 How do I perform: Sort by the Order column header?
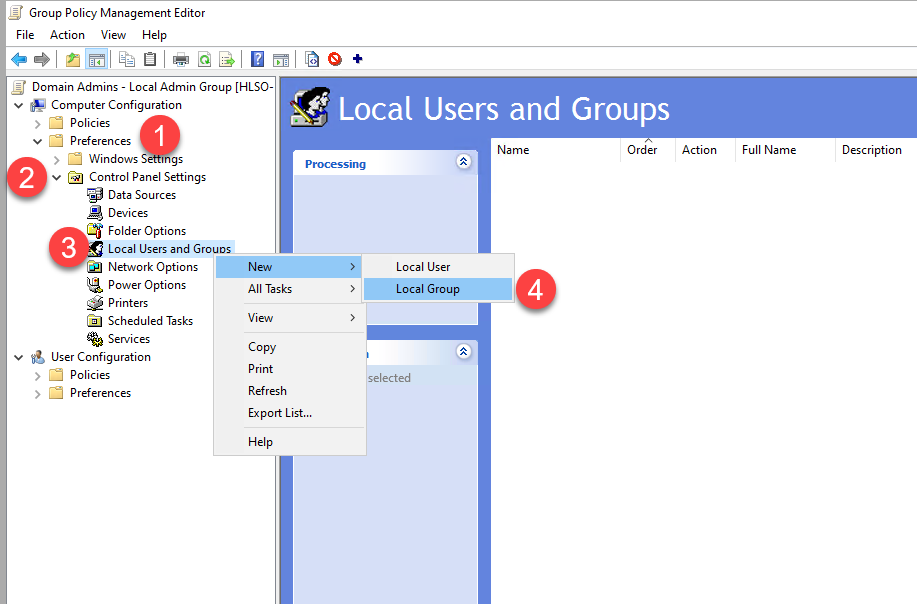point(642,150)
